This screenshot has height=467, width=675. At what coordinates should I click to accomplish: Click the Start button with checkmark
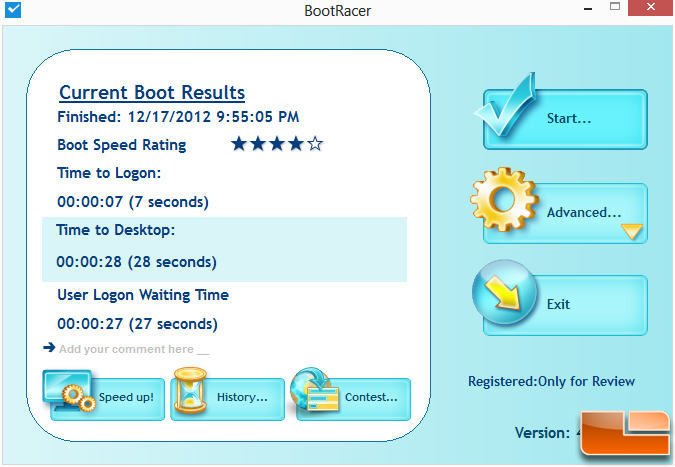tap(565, 119)
